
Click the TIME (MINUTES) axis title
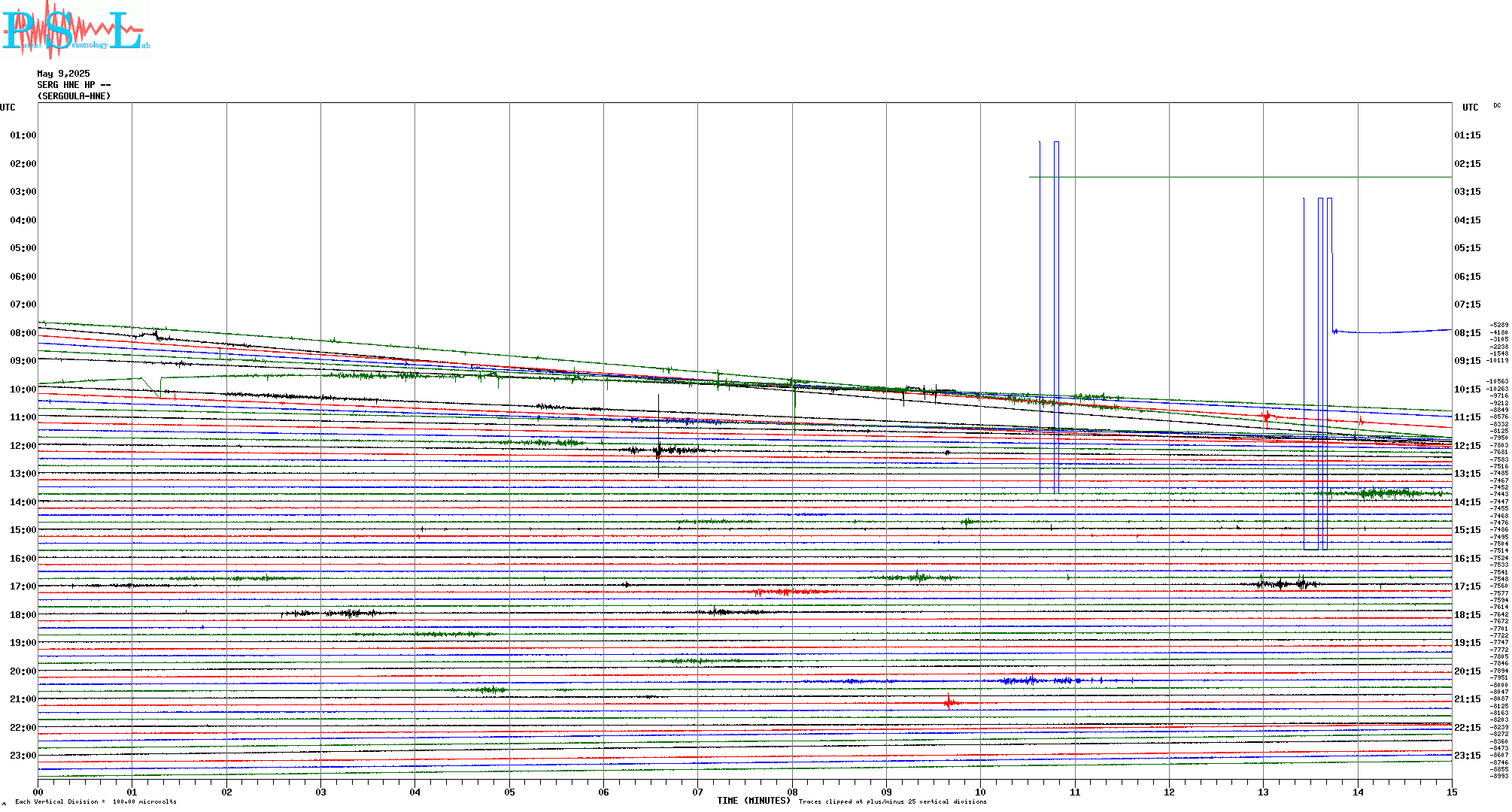(753, 801)
